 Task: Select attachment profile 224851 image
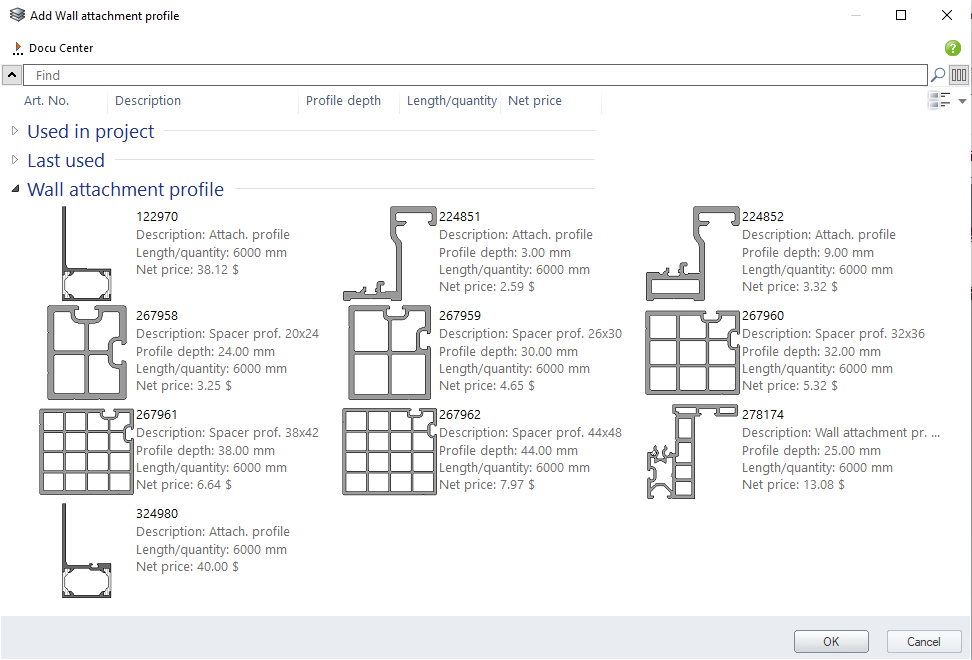pos(389,254)
